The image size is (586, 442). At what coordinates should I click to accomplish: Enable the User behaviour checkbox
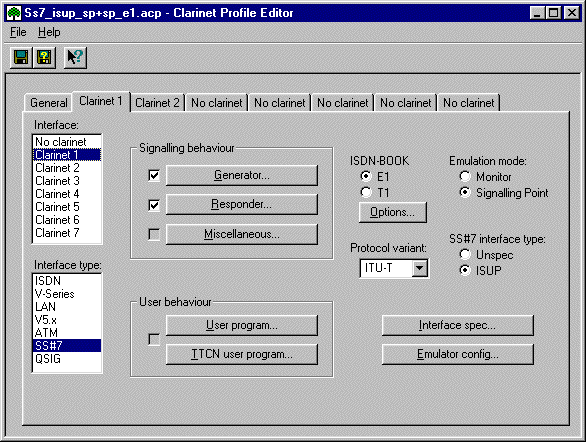(x=154, y=339)
